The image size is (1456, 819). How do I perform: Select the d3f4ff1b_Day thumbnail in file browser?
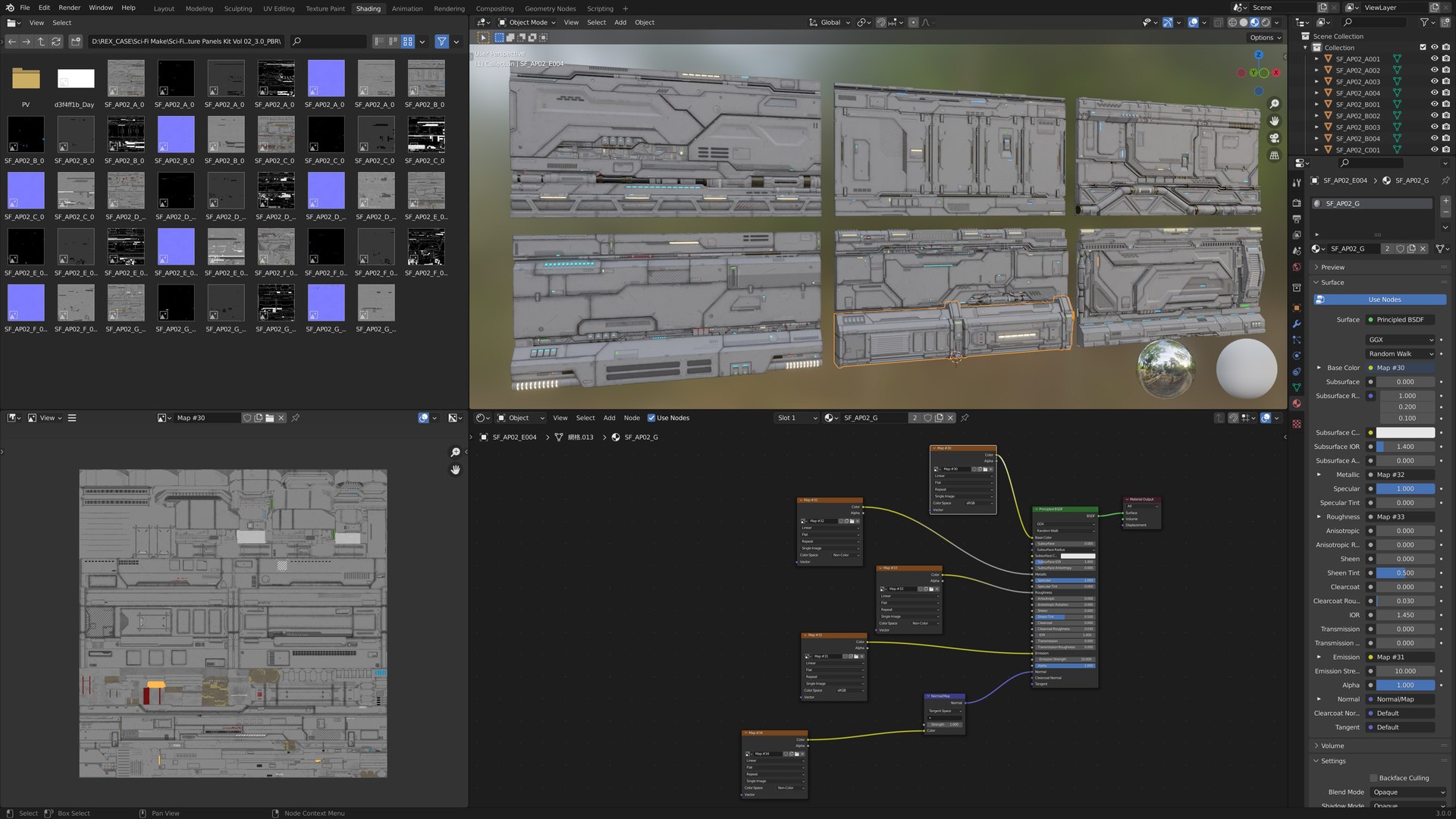76,79
